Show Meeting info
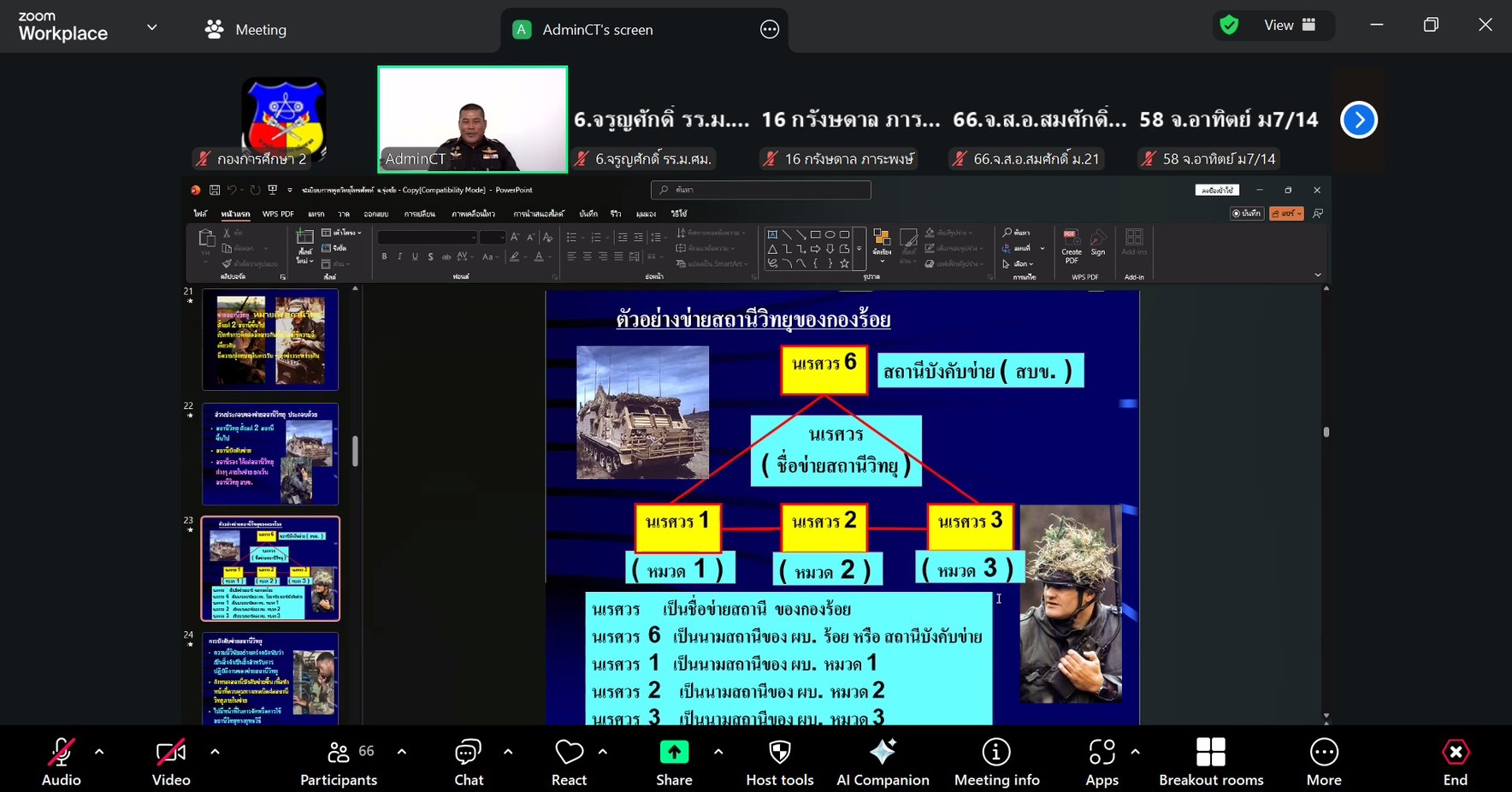 996,761
